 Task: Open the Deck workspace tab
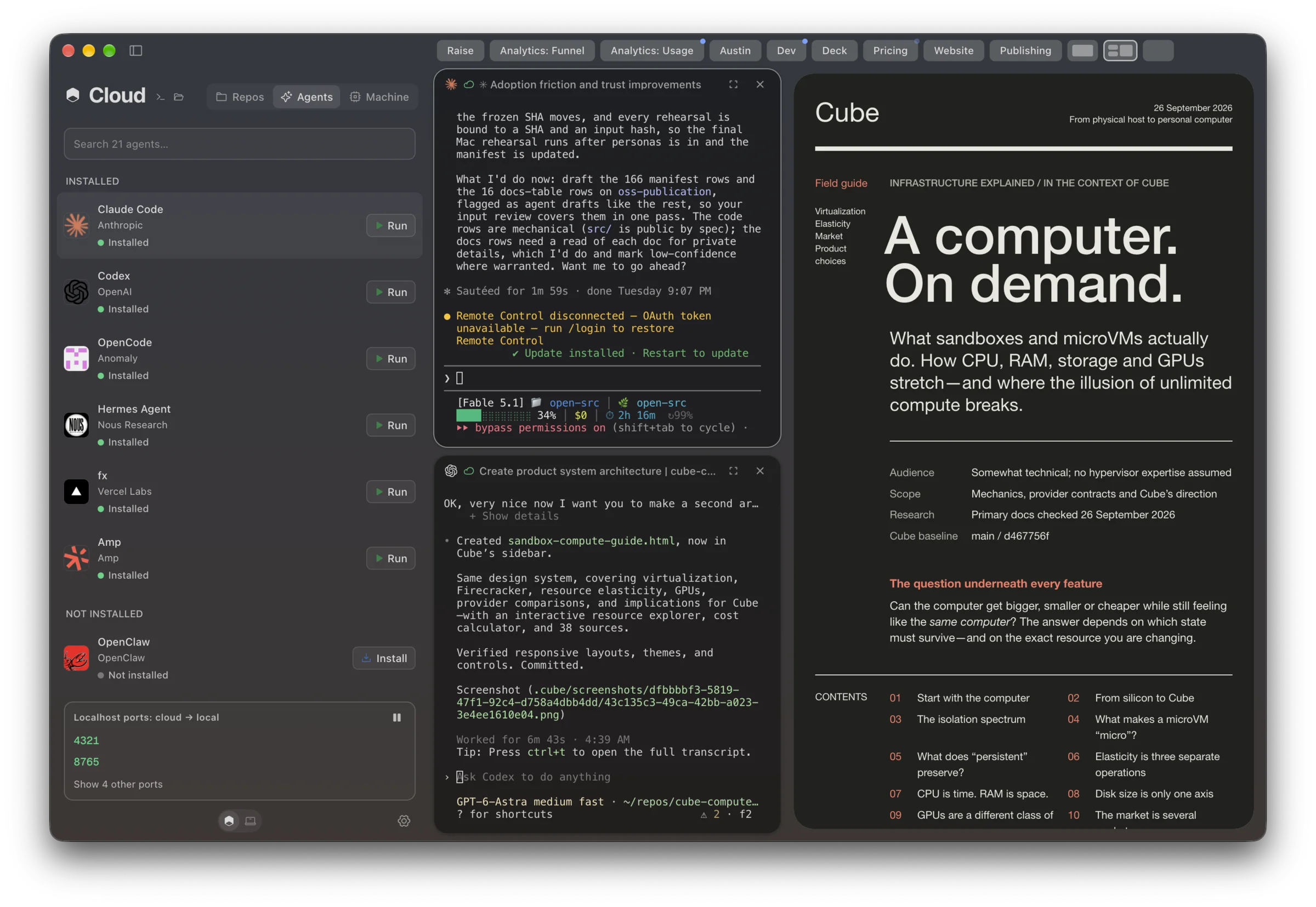[x=834, y=50]
